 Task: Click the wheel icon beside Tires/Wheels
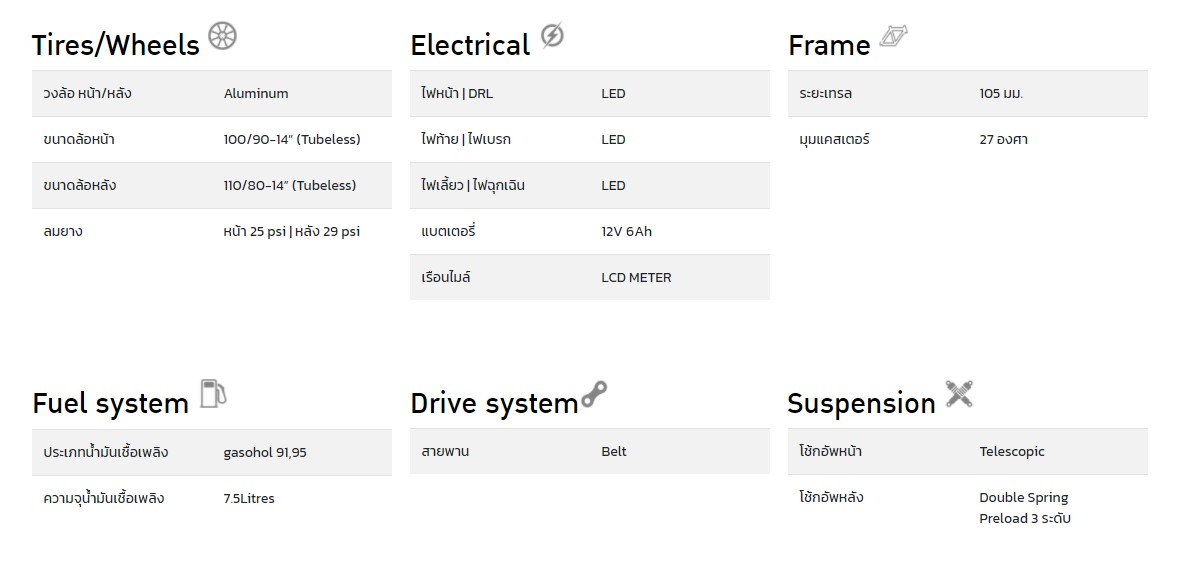click(222, 35)
